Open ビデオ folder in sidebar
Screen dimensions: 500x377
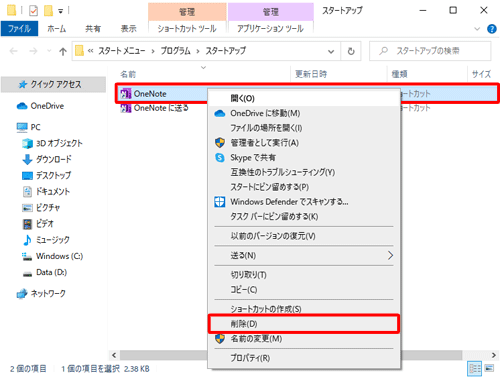coord(38,224)
